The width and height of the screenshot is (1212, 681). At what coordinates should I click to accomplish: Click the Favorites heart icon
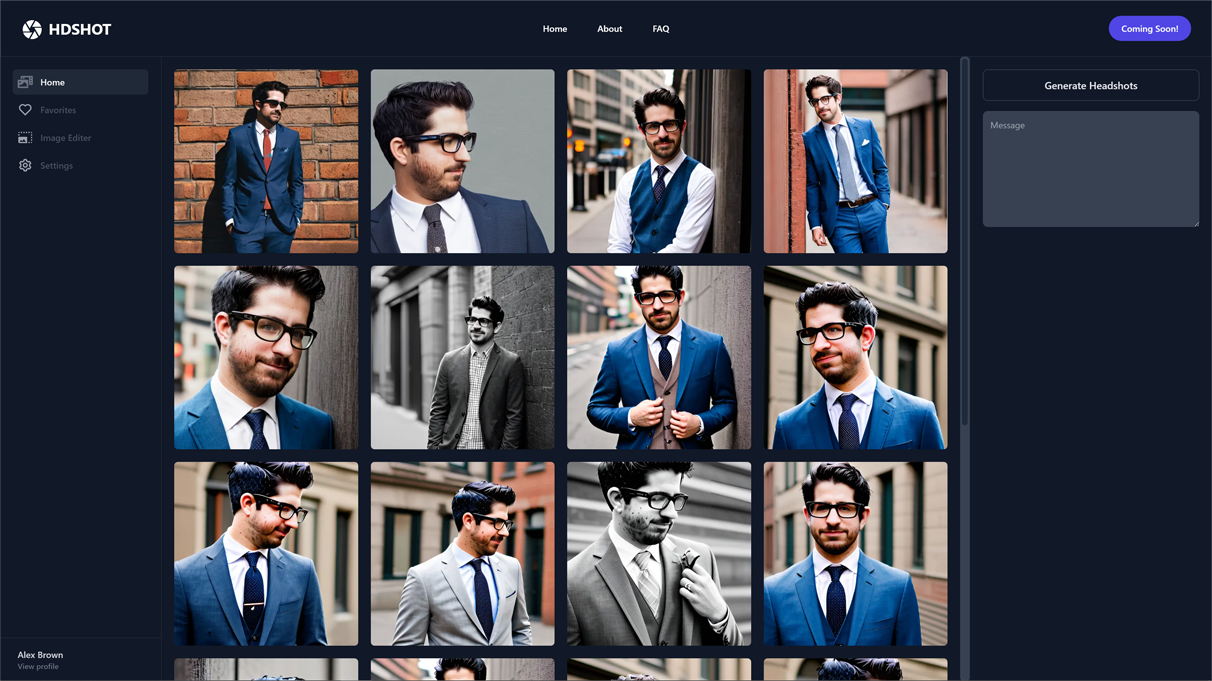point(25,110)
